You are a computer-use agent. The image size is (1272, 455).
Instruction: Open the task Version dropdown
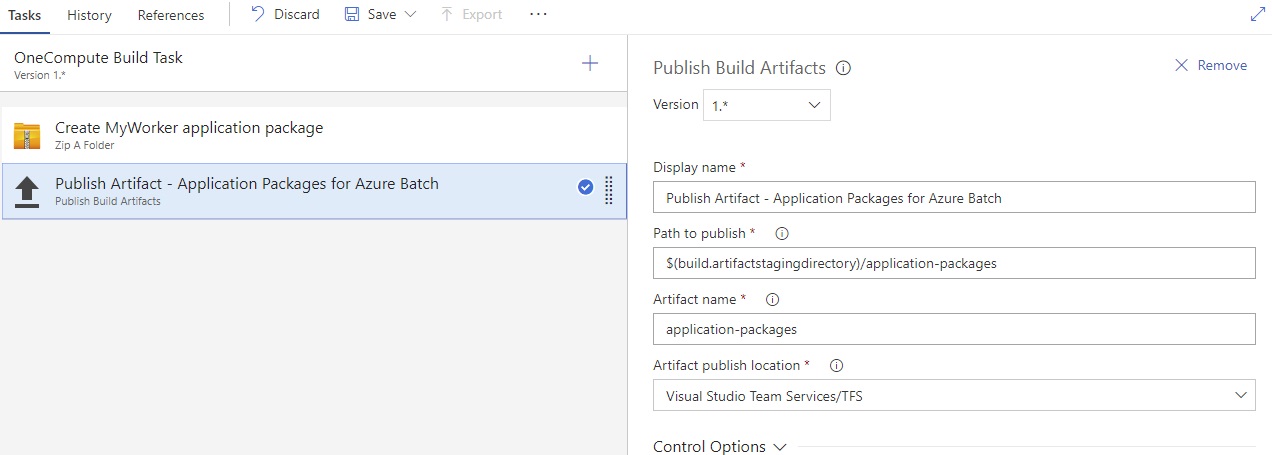pos(766,105)
